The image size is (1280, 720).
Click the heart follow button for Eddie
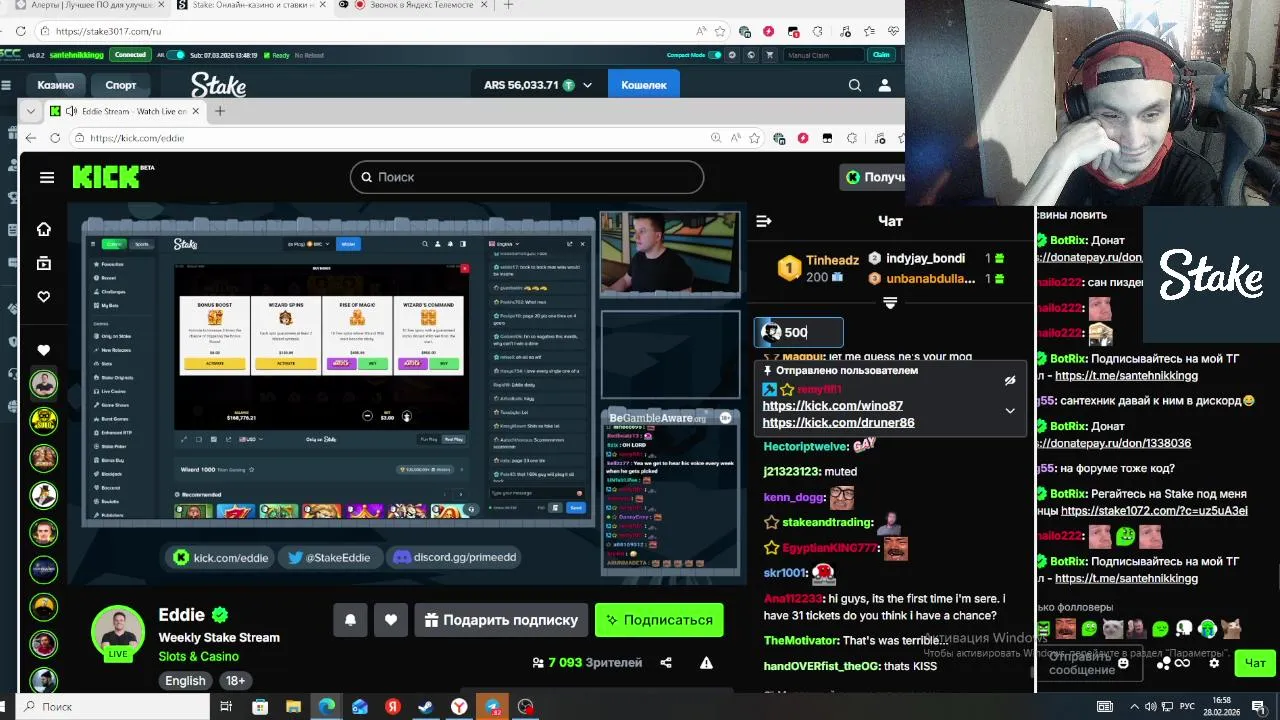[391, 620]
